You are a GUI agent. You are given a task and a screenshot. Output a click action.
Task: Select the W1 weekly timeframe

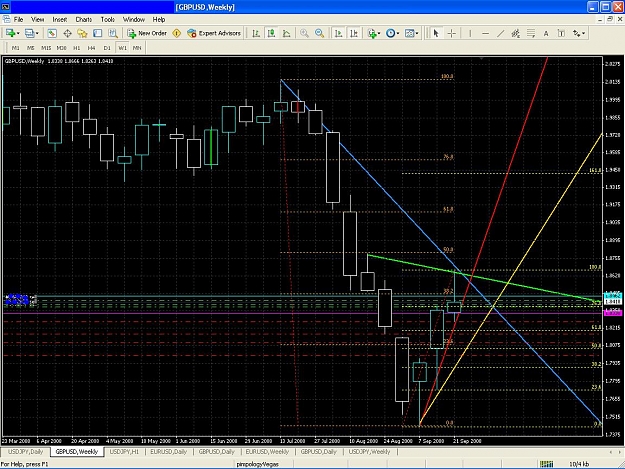tap(122, 48)
